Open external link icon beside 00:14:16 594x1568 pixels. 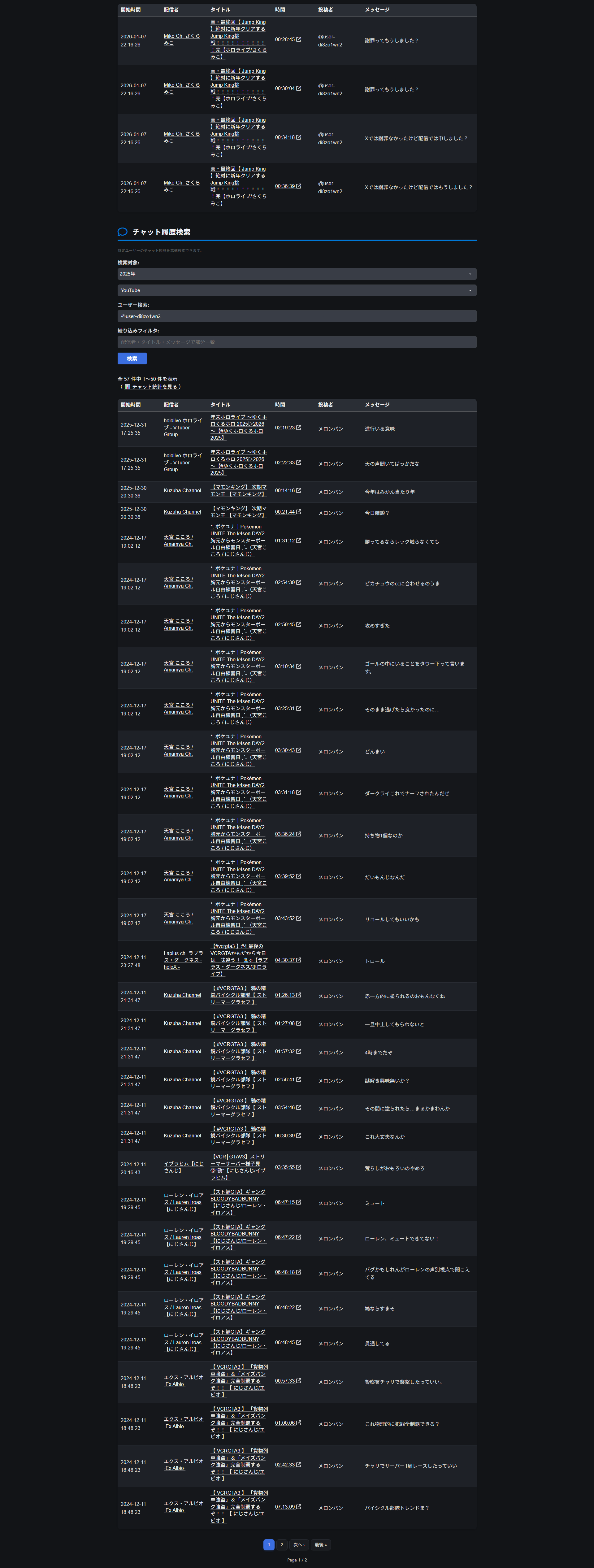298,490
